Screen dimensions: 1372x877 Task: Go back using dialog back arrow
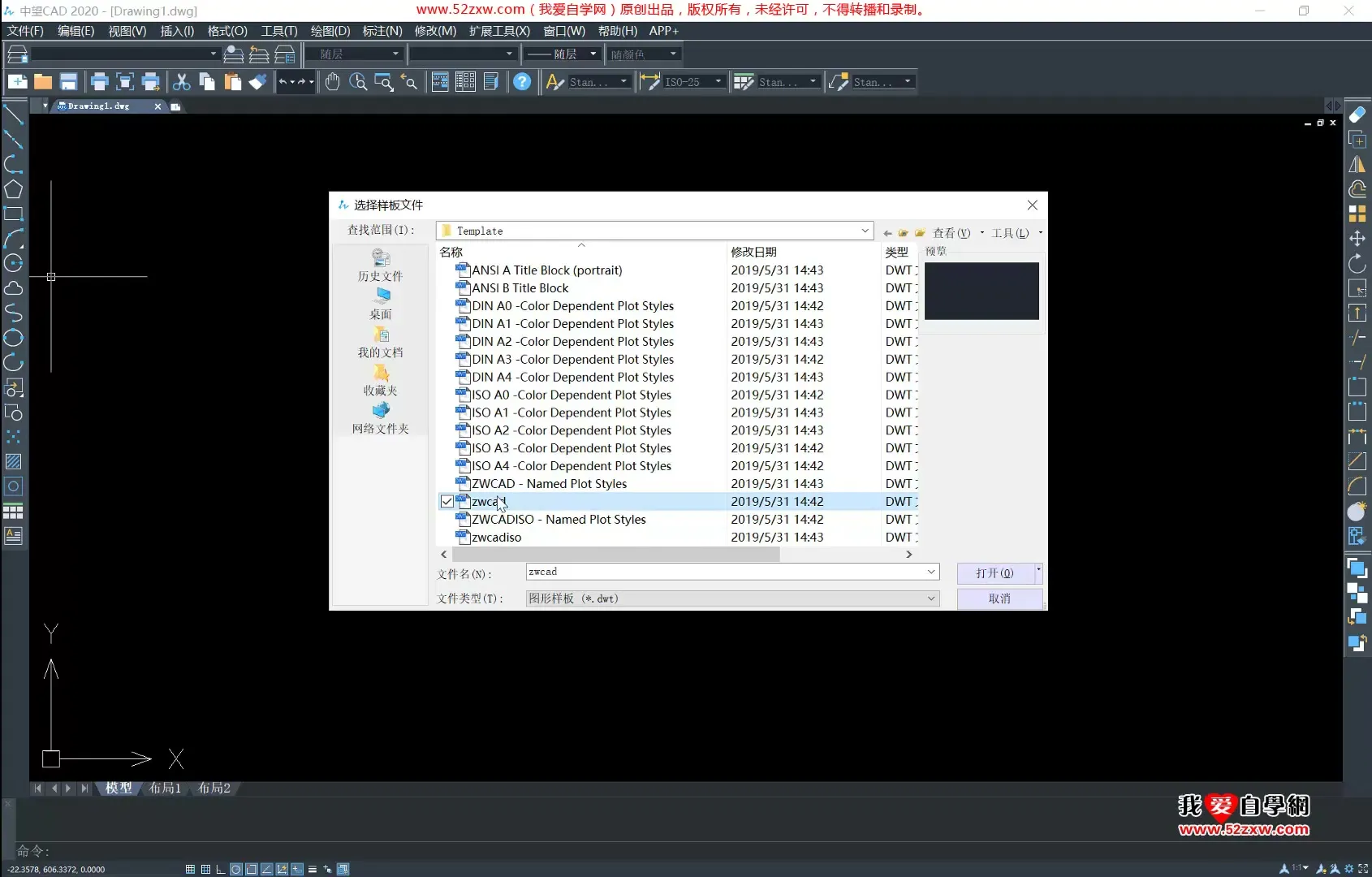[887, 233]
